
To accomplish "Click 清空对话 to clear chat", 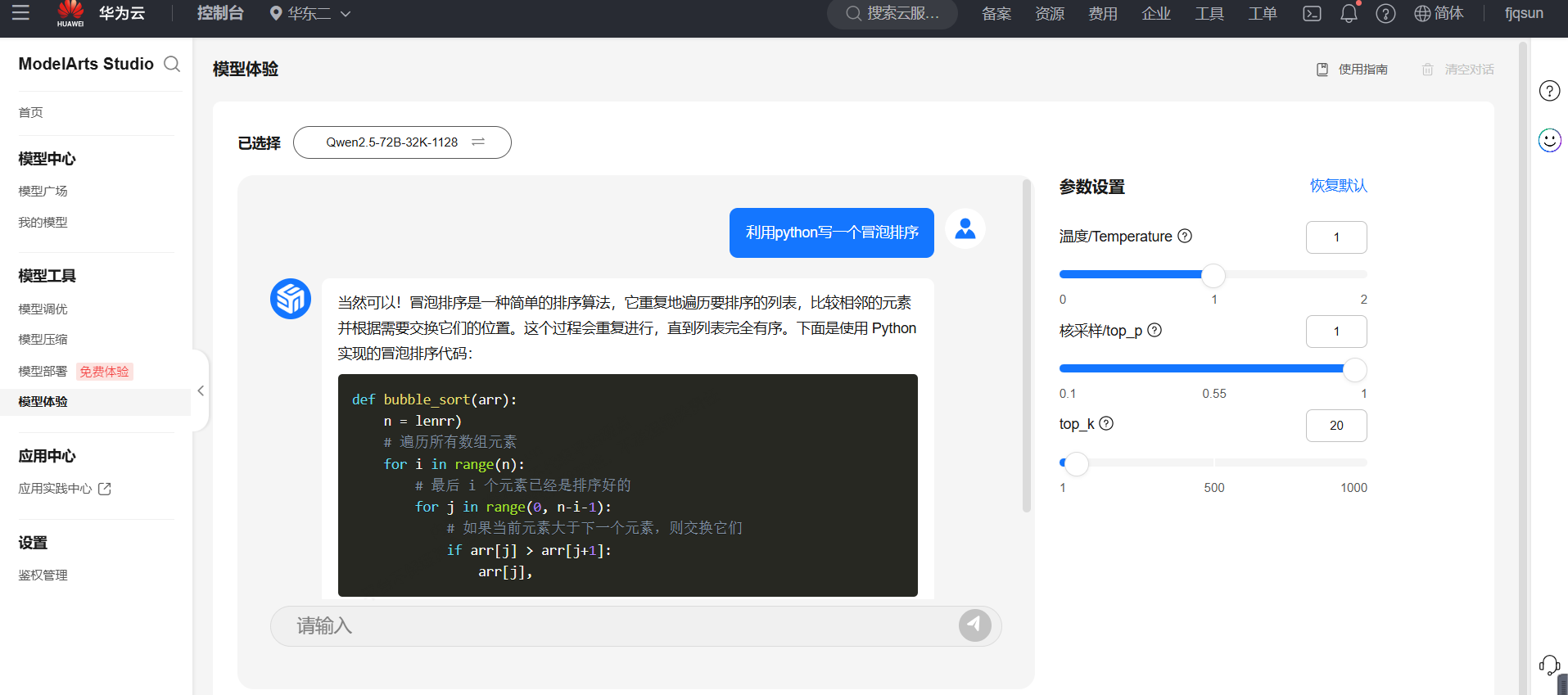I will click(x=1457, y=70).
